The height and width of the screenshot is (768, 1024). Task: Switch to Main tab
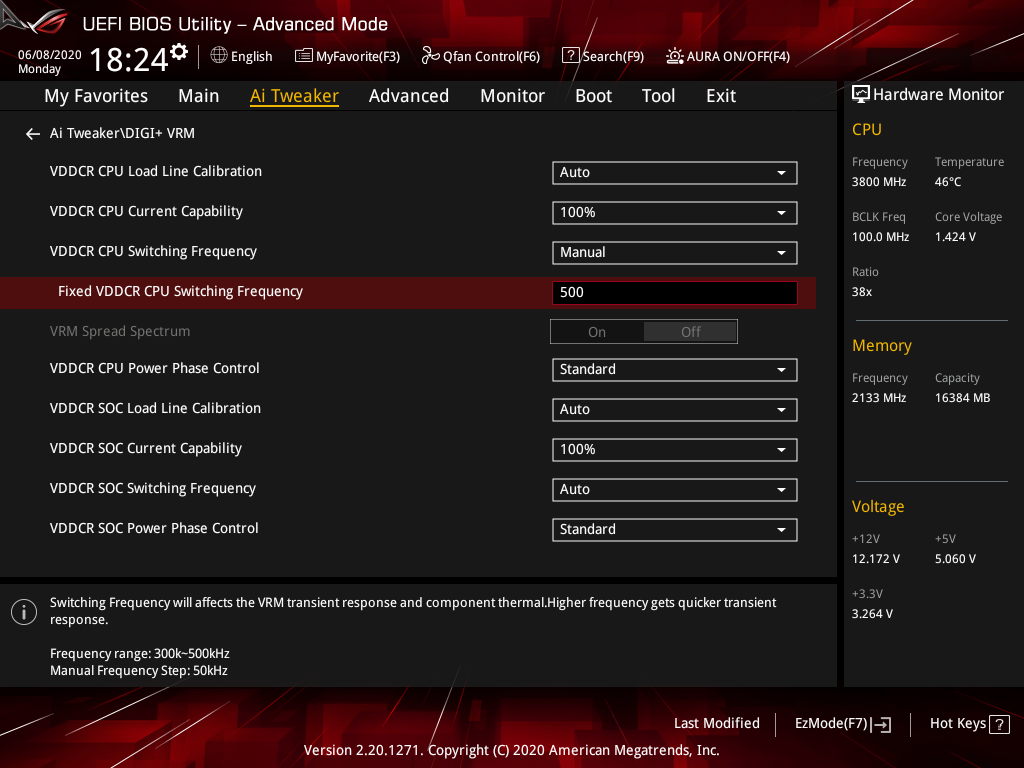(x=199, y=96)
